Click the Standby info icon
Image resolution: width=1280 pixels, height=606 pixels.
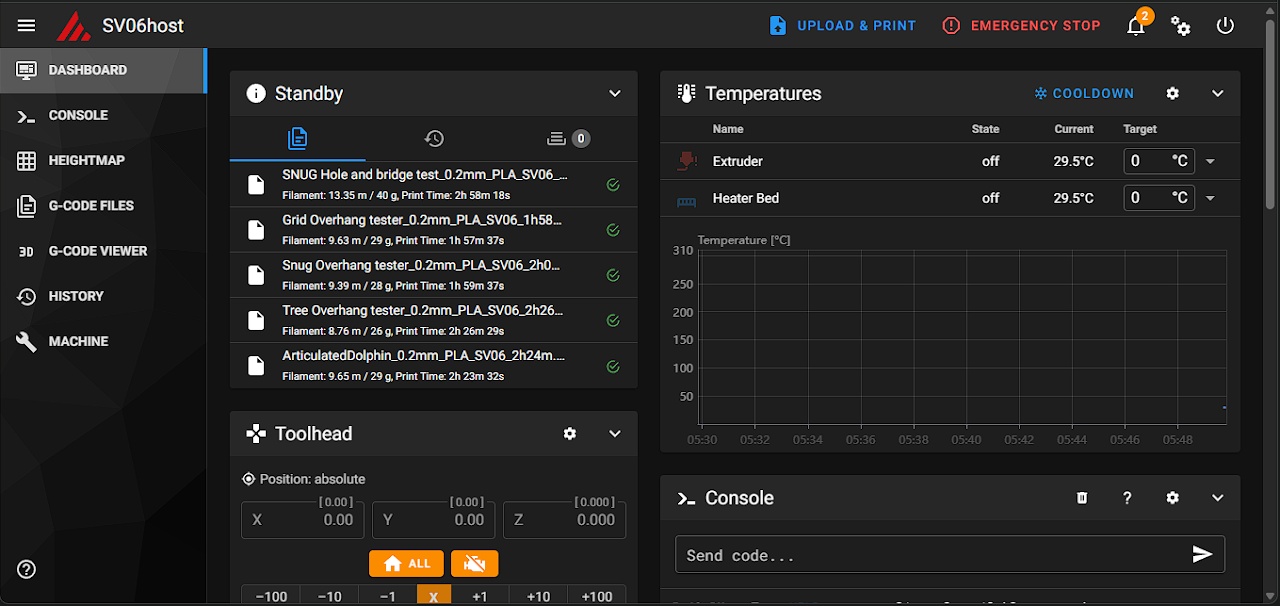(x=256, y=93)
